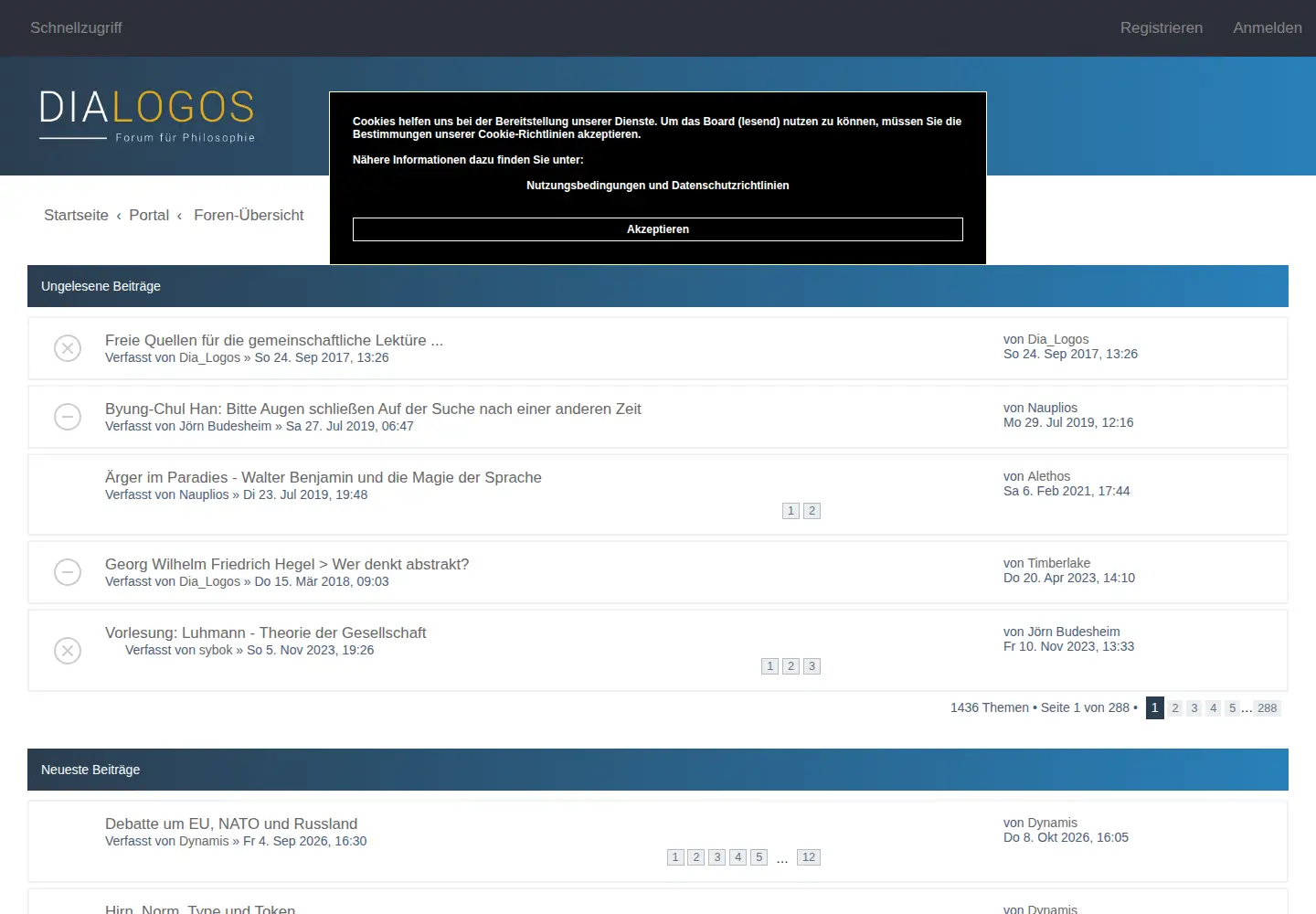1316x914 pixels.
Task: Click date 'Fr 10. Nov 2023, 13:33'
Action: [1068, 646]
